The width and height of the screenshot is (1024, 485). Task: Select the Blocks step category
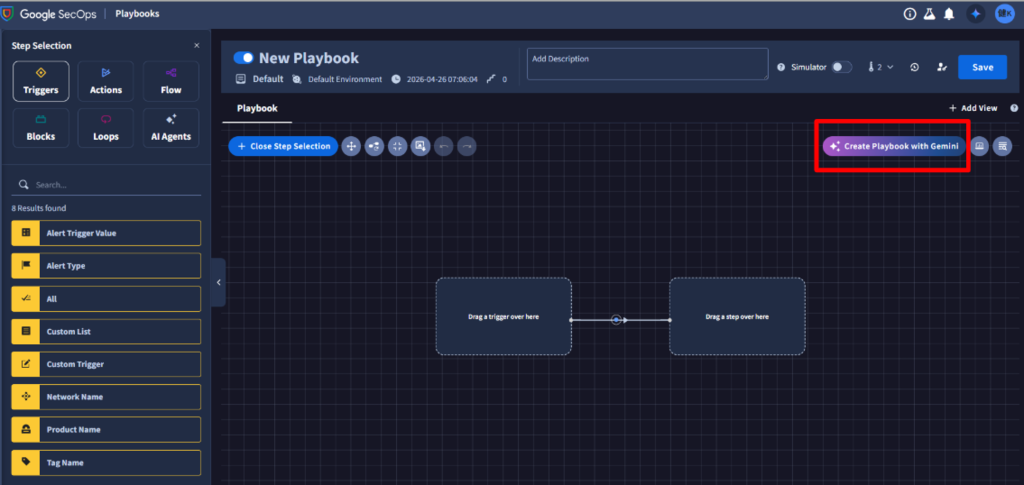[40, 128]
